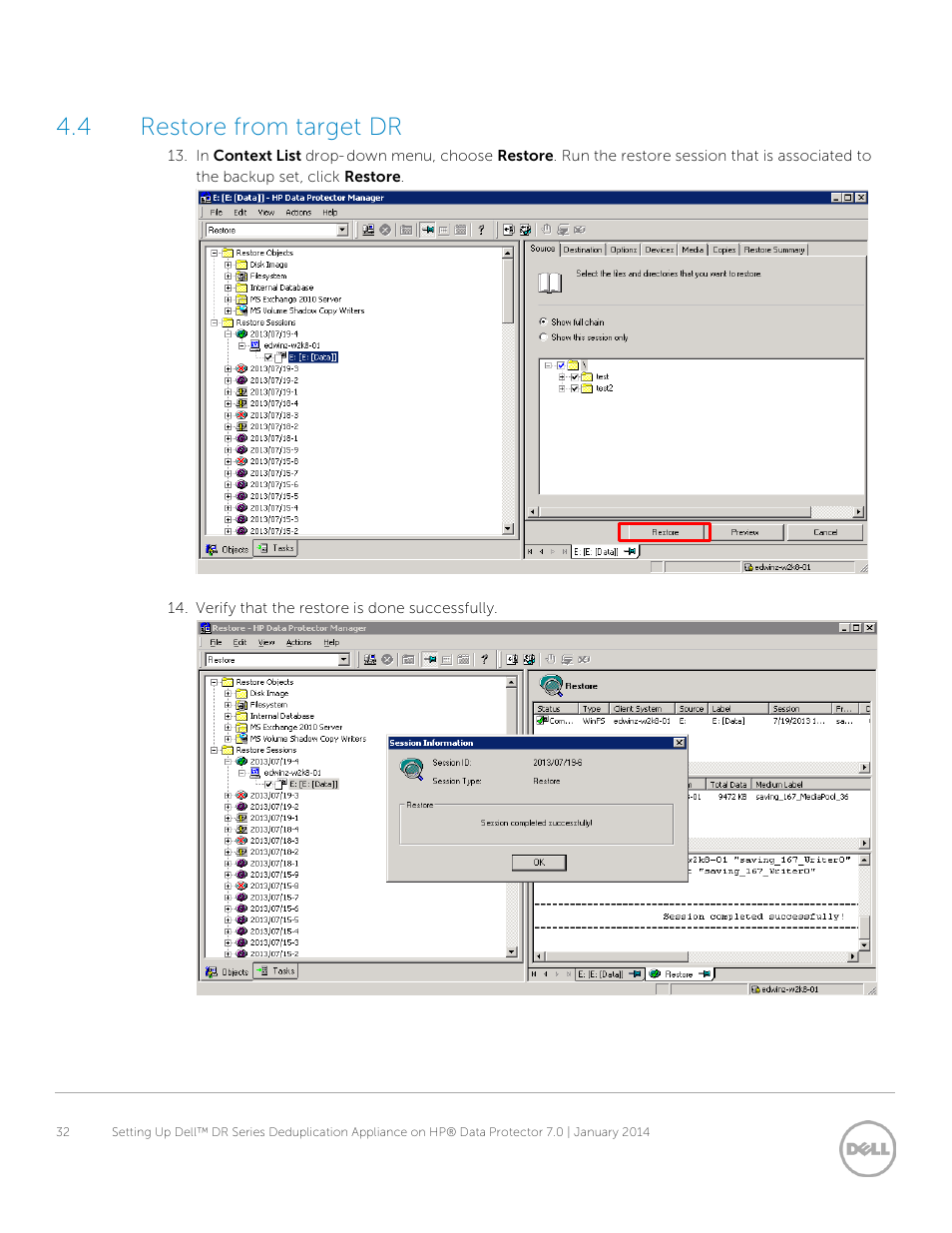Switch to the Destination tab
Viewport: 952px width, 1233px height.
pos(582,250)
